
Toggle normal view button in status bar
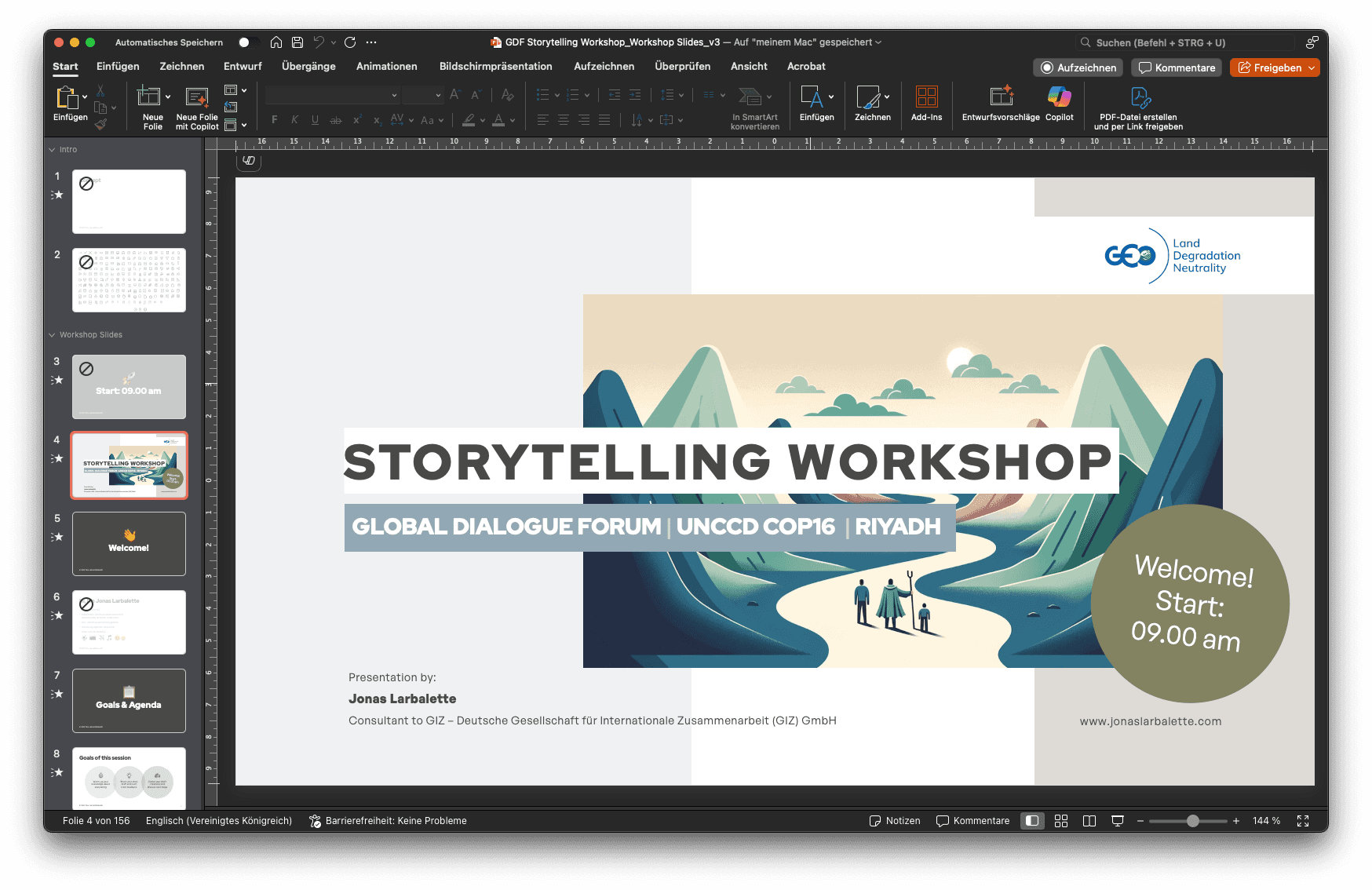tap(1032, 821)
